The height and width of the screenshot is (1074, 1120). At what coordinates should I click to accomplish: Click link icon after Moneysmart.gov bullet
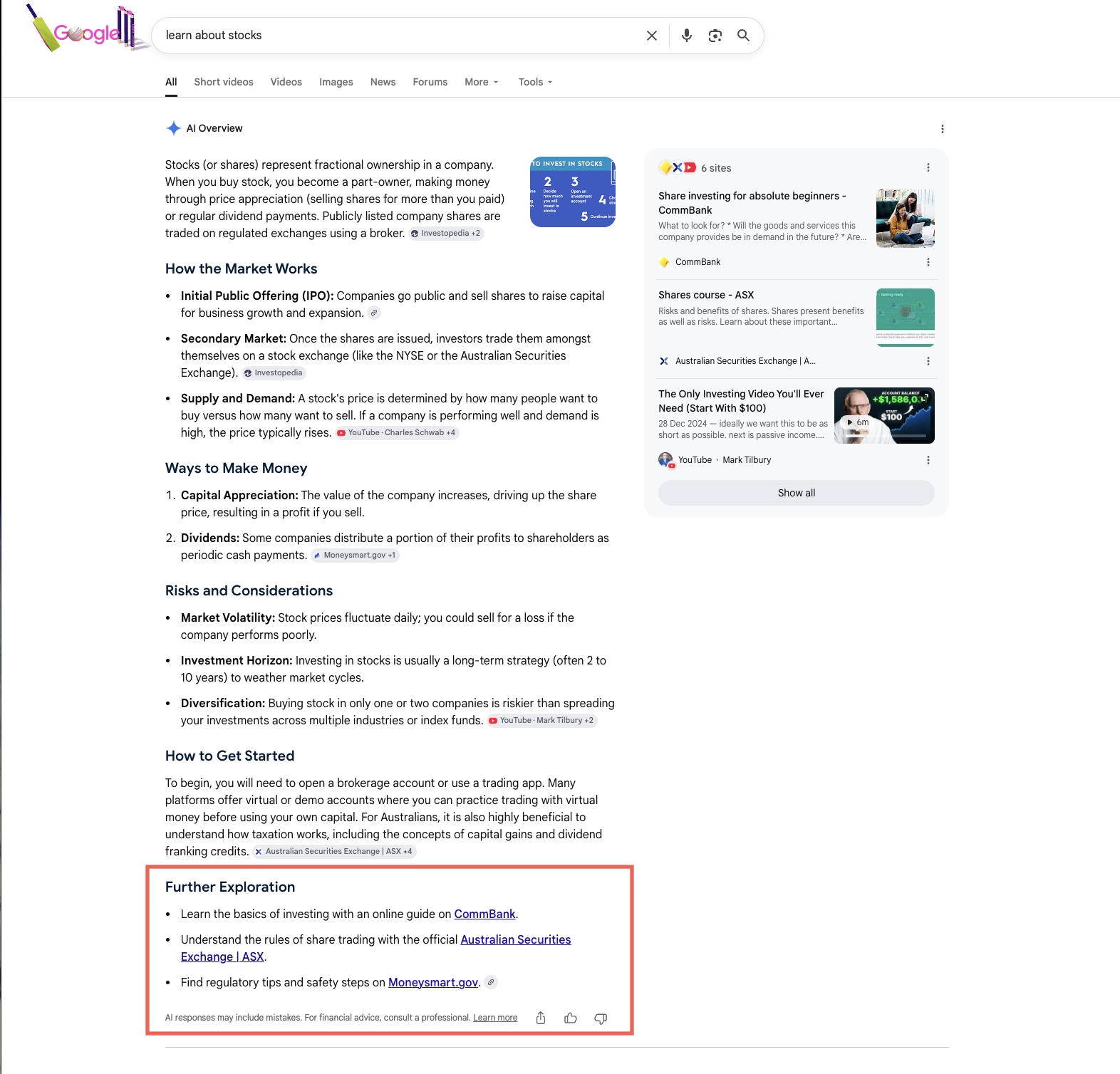491,982
